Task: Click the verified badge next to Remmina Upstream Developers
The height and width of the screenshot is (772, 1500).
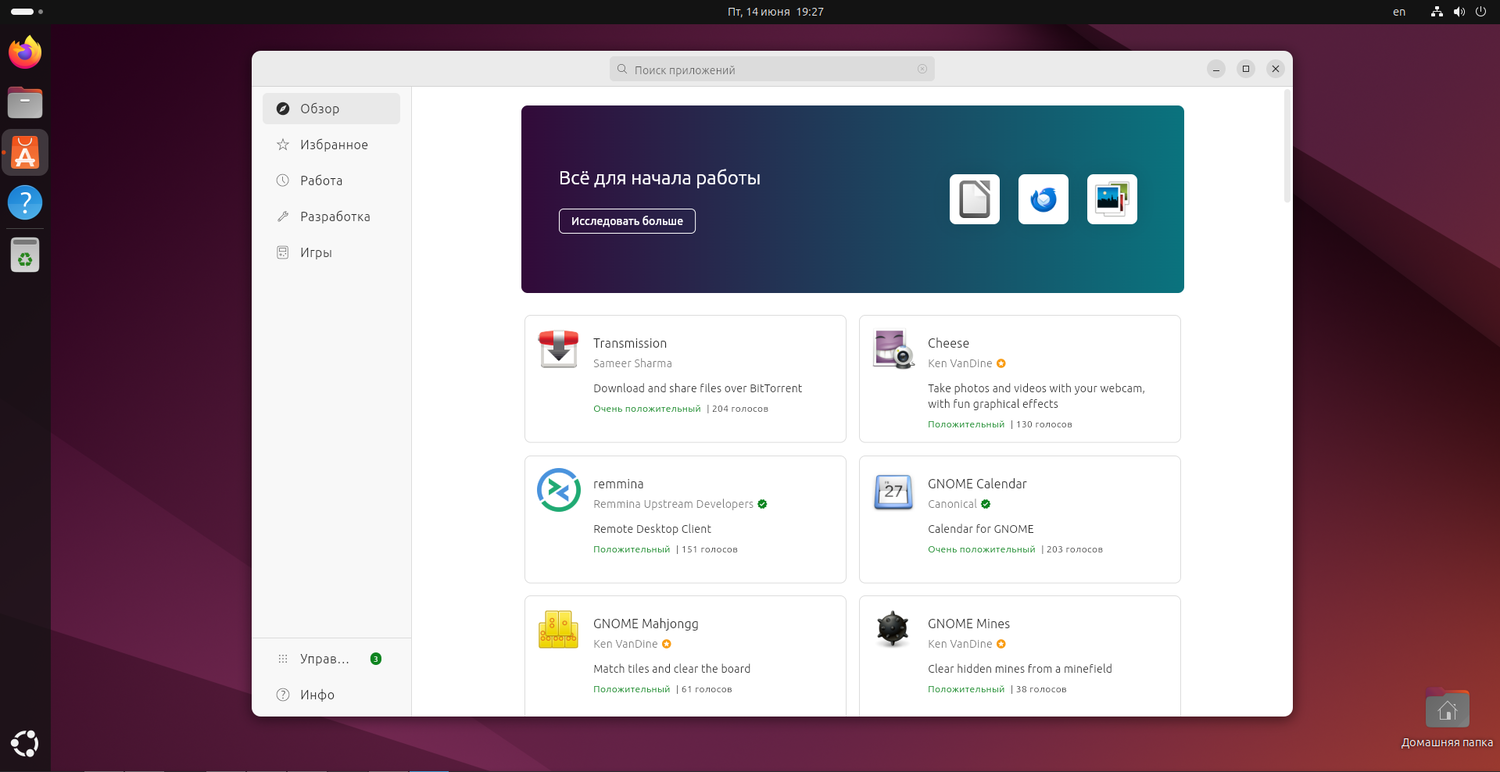Action: (762, 504)
